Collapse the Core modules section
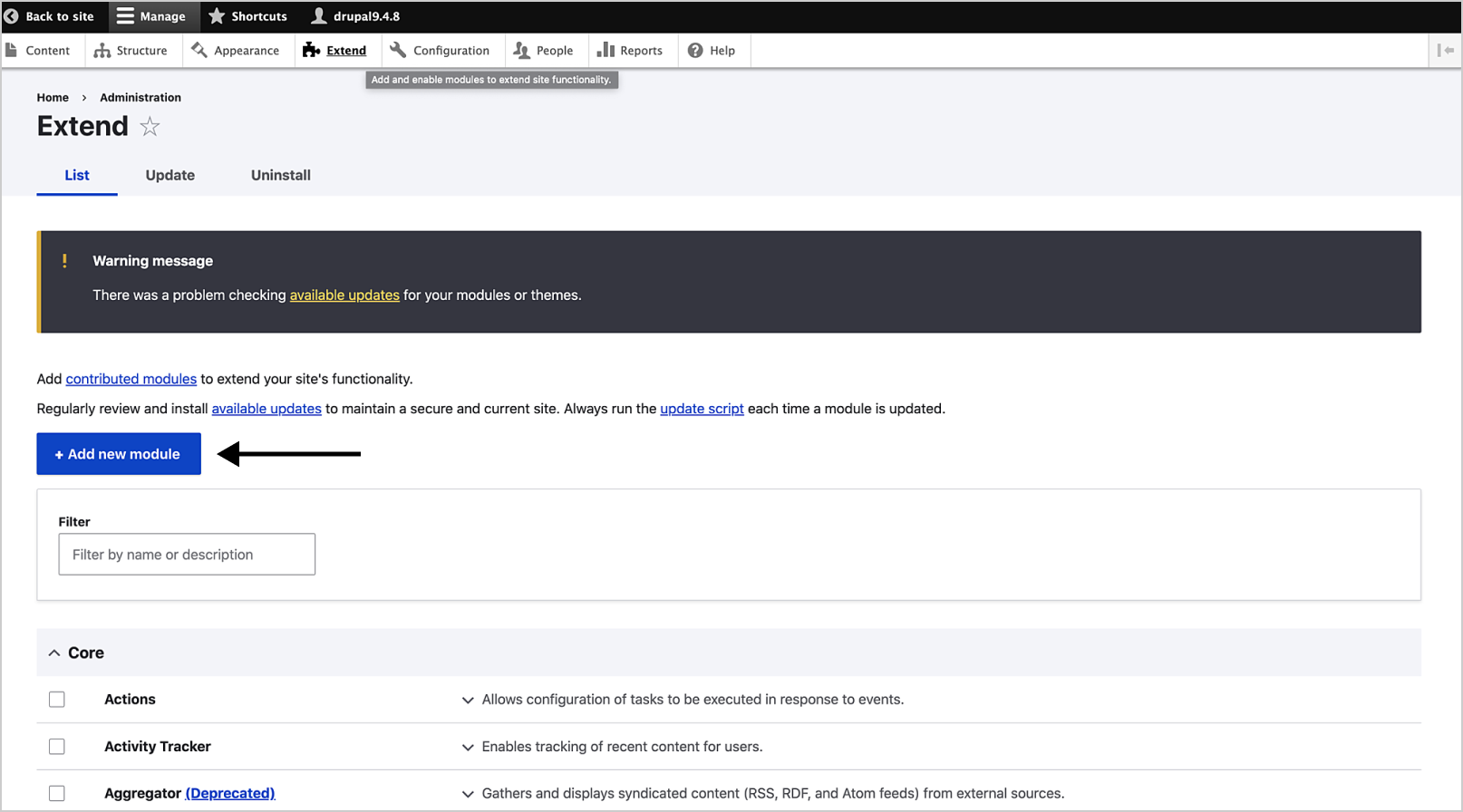Image resolution: width=1463 pixels, height=812 pixels. 54,652
